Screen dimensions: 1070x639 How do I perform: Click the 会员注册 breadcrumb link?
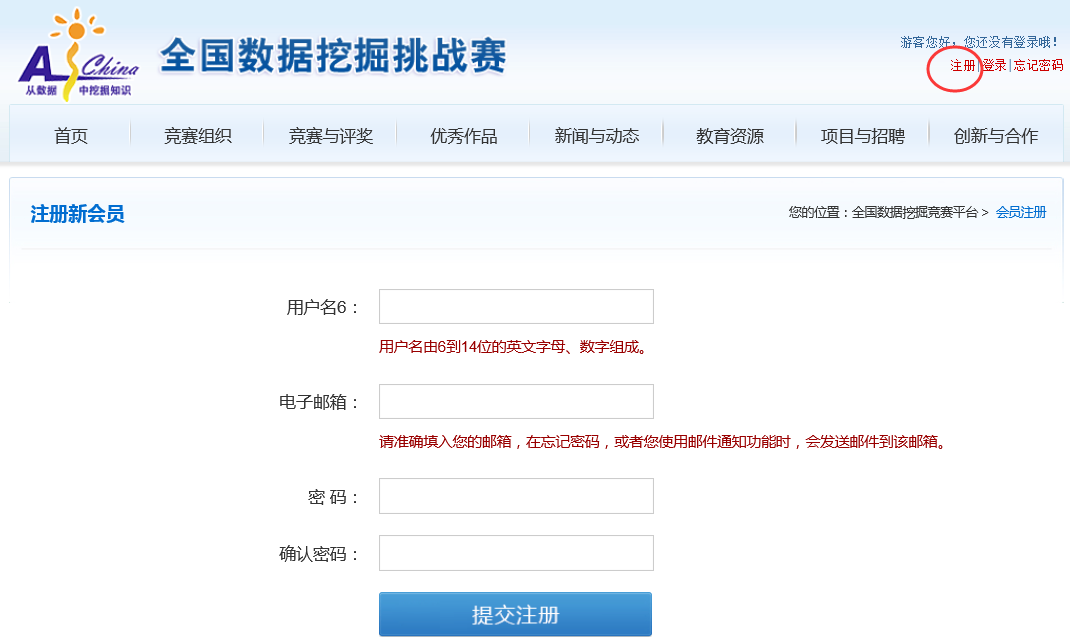pos(1021,212)
